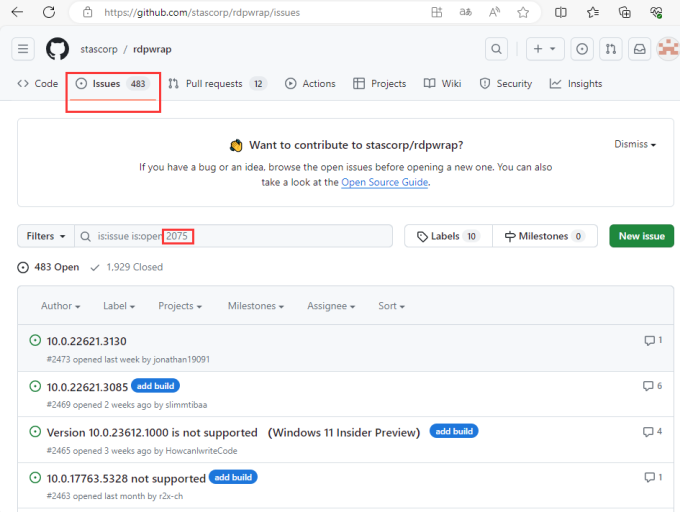Open the Wiki tab
This screenshot has width=680, height=512.
442,84
